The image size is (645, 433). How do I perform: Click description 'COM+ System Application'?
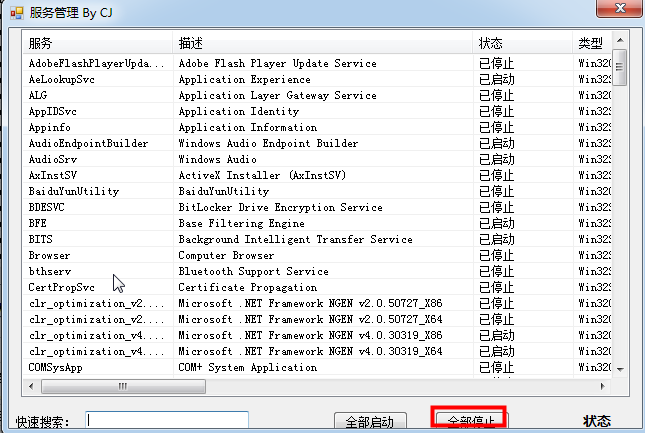[x=248, y=368]
